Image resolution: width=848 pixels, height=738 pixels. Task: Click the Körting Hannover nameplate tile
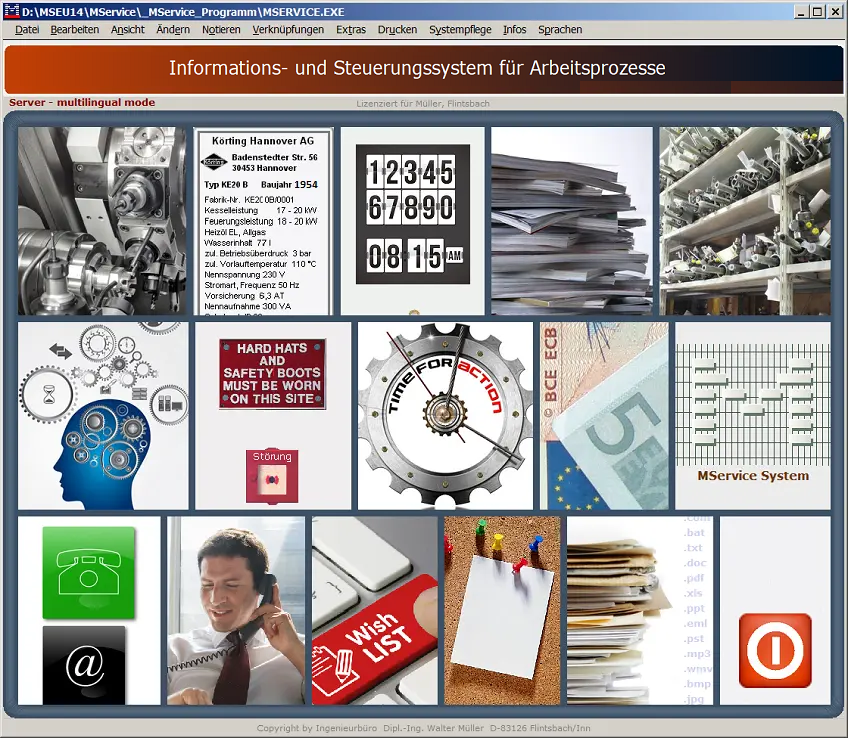pos(264,220)
